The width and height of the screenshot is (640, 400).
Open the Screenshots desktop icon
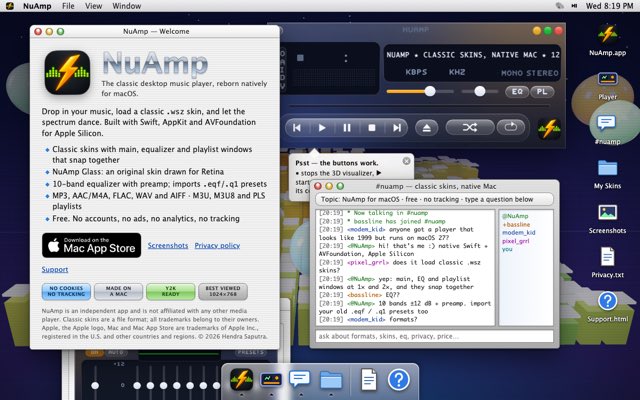tap(607, 219)
